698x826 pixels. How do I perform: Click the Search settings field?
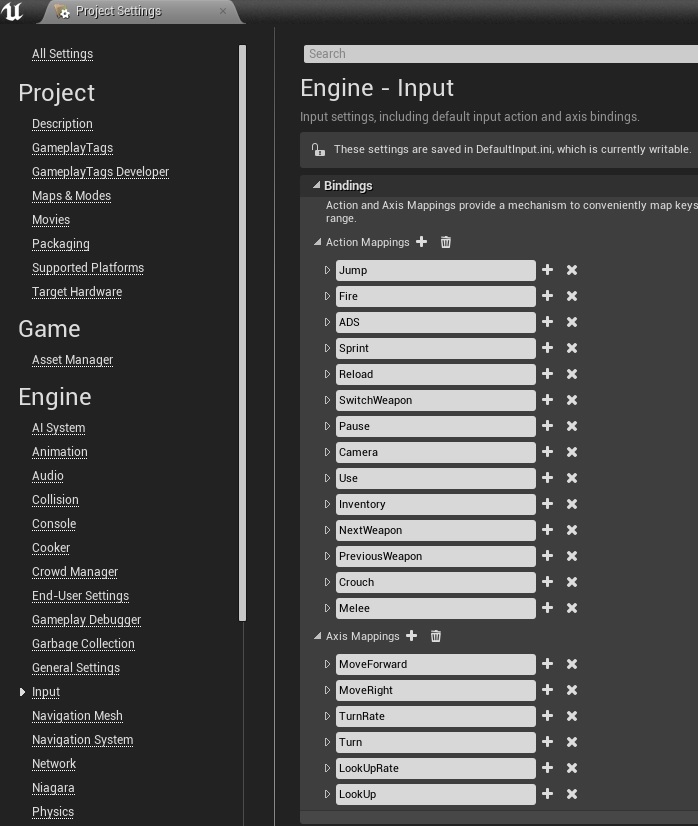pos(500,54)
